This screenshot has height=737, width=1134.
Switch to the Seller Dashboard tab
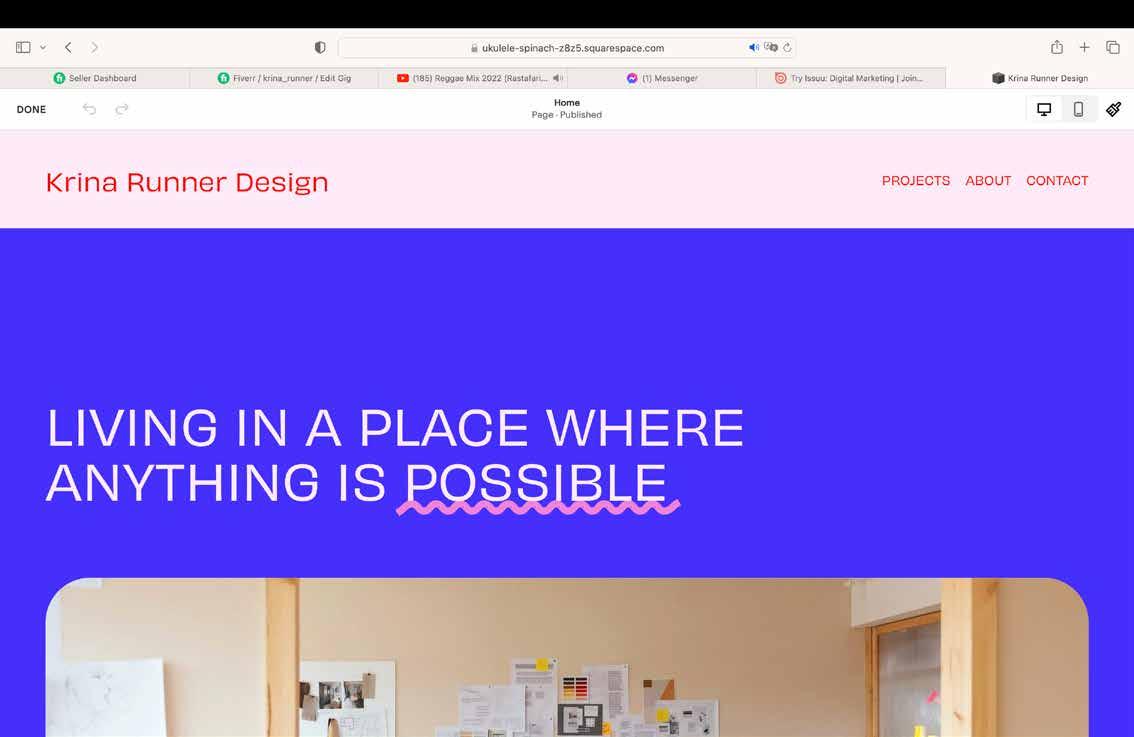(95, 78)
